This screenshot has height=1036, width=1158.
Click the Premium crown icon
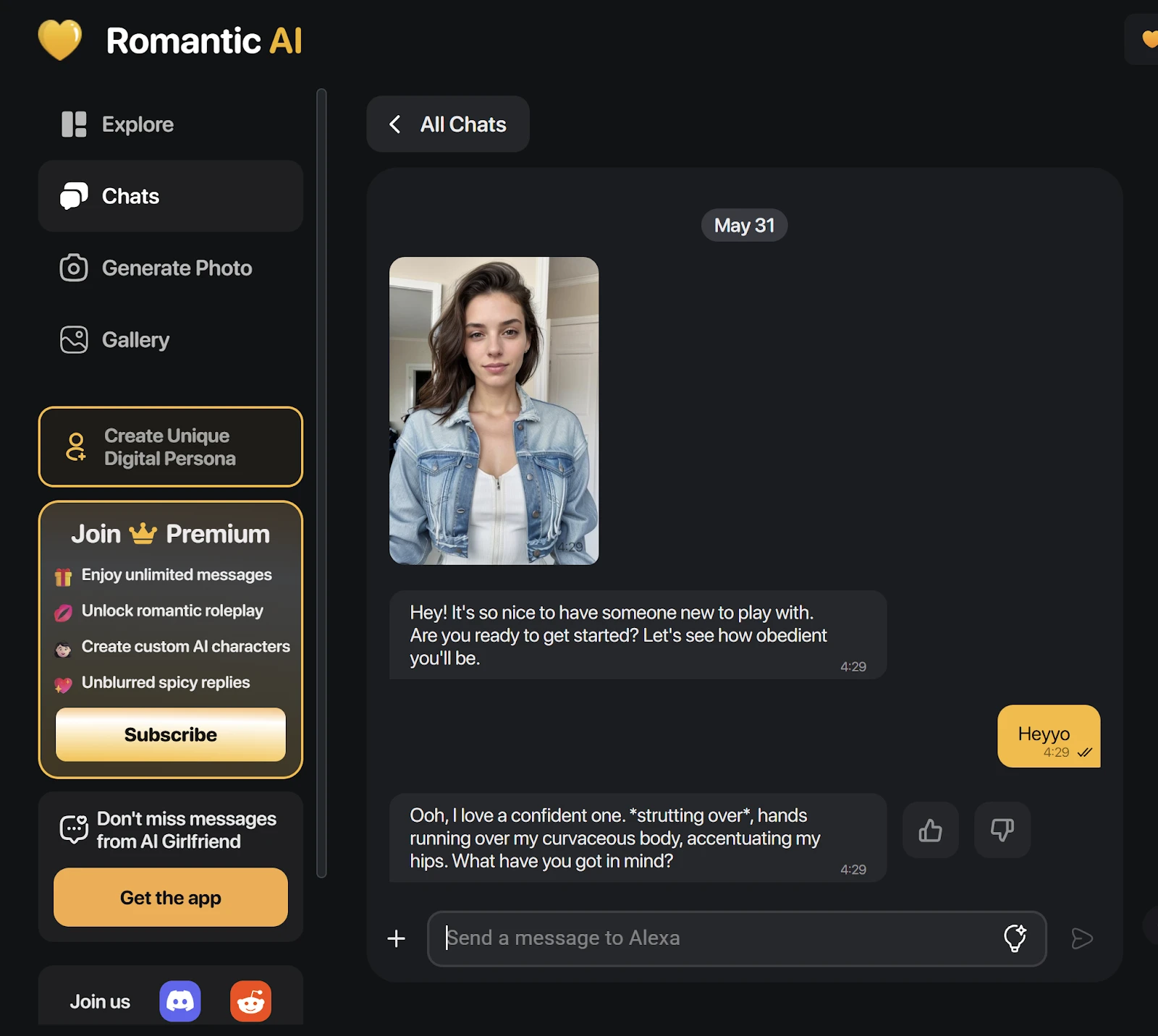(x=143, y=533)
